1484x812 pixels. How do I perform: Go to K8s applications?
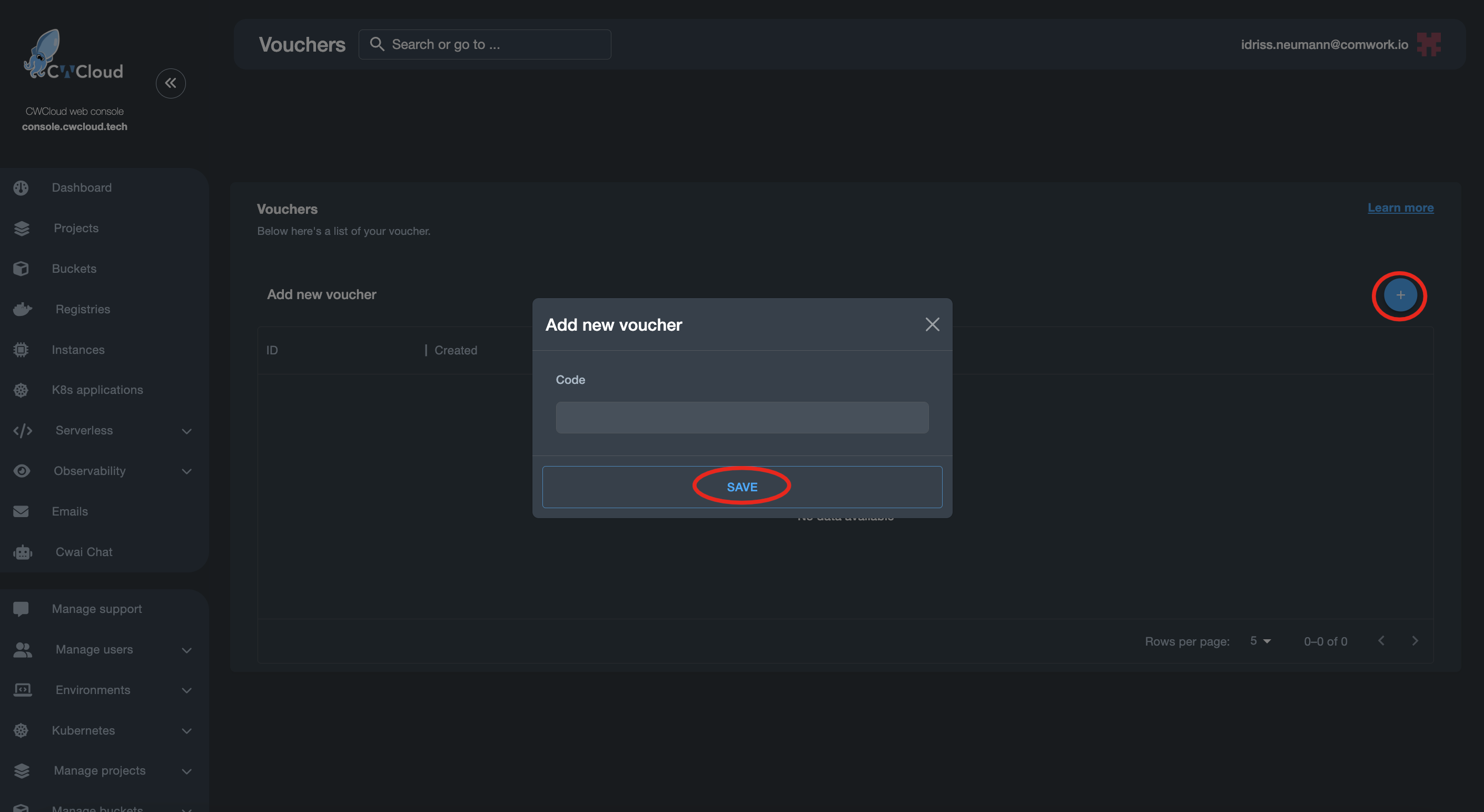(97, 390)
